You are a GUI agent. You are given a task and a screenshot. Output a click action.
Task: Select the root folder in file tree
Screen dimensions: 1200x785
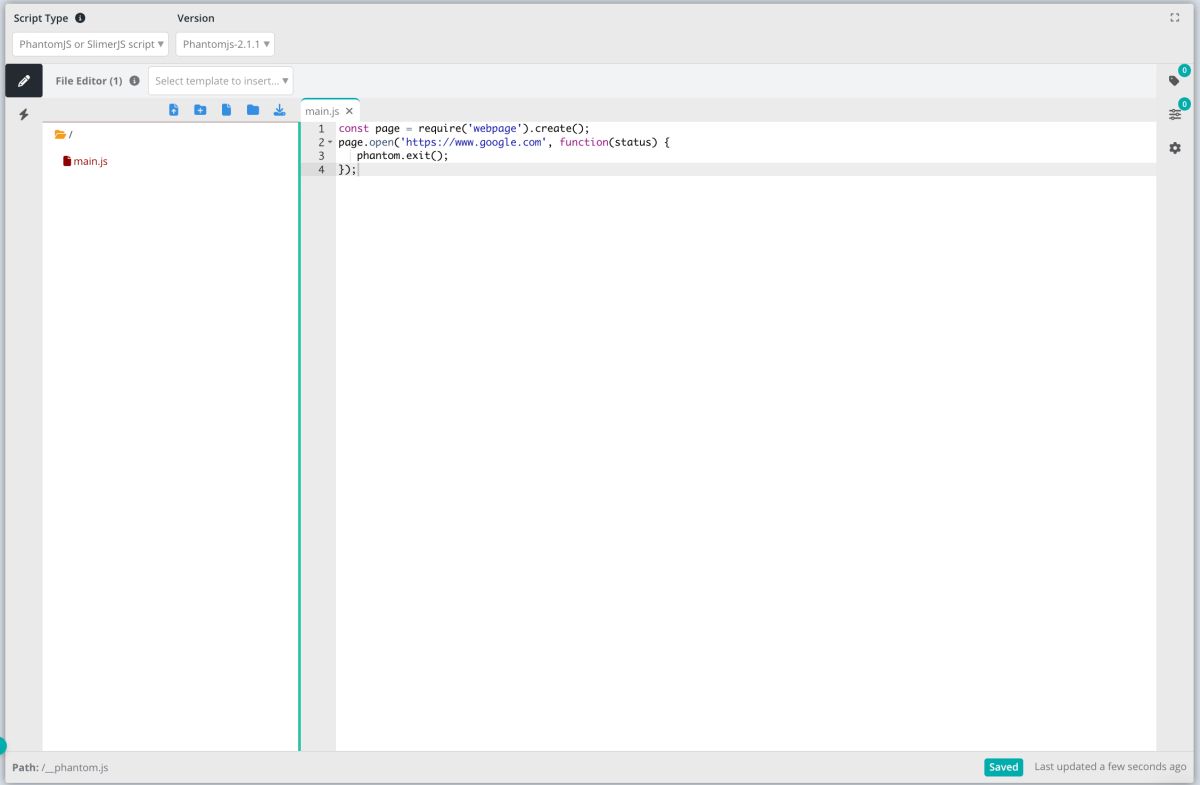64,134
